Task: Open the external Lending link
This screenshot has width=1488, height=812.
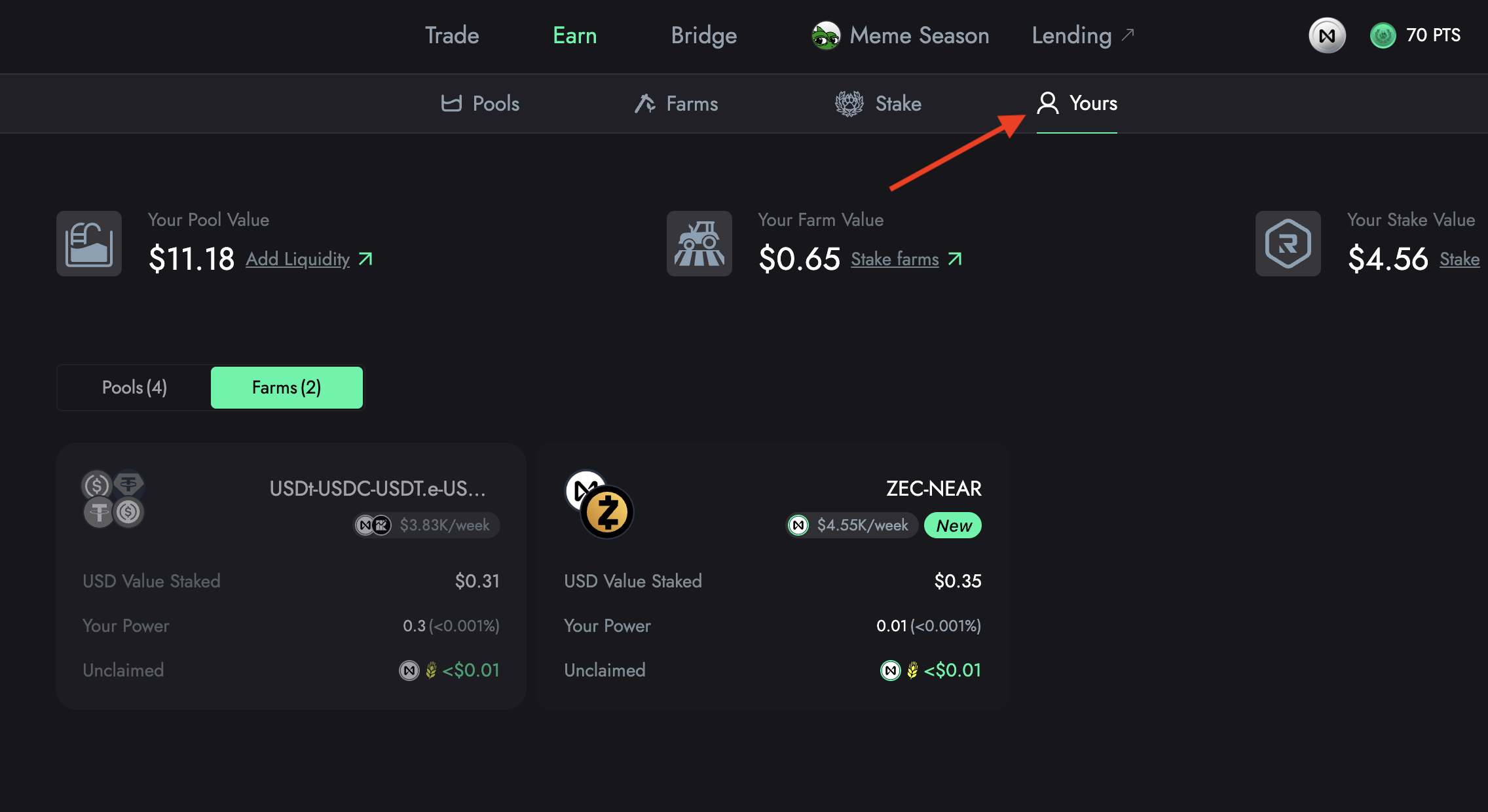Action: click(x=1082, y=35)
